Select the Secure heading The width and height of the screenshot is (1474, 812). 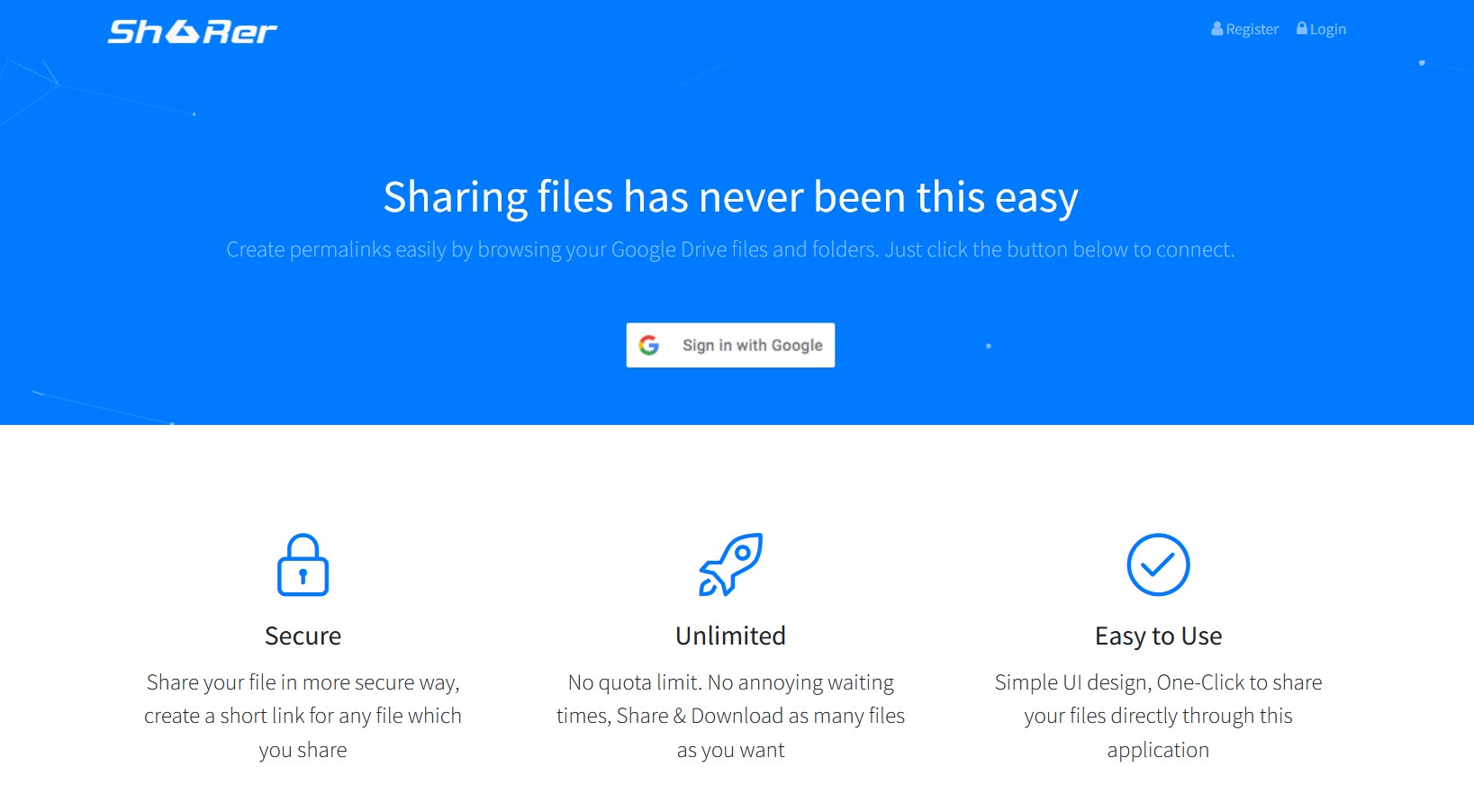coord(303,636)
